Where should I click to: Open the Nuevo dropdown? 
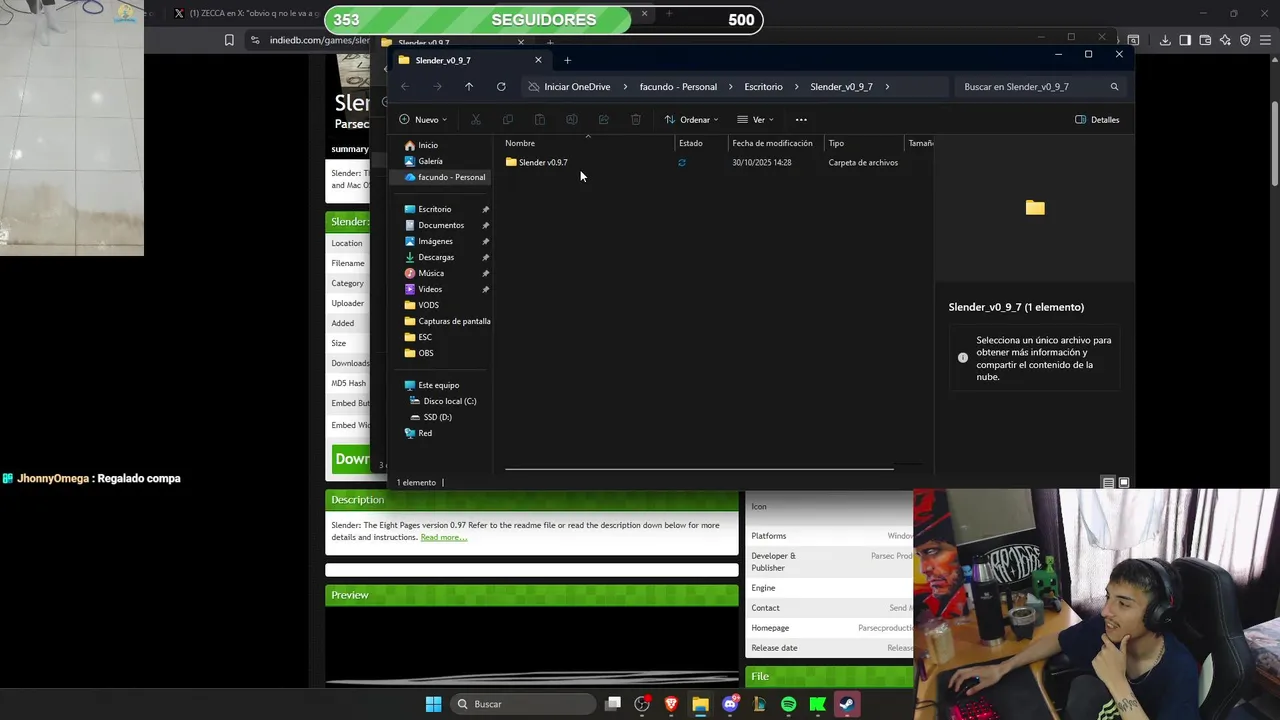[423, 120]
